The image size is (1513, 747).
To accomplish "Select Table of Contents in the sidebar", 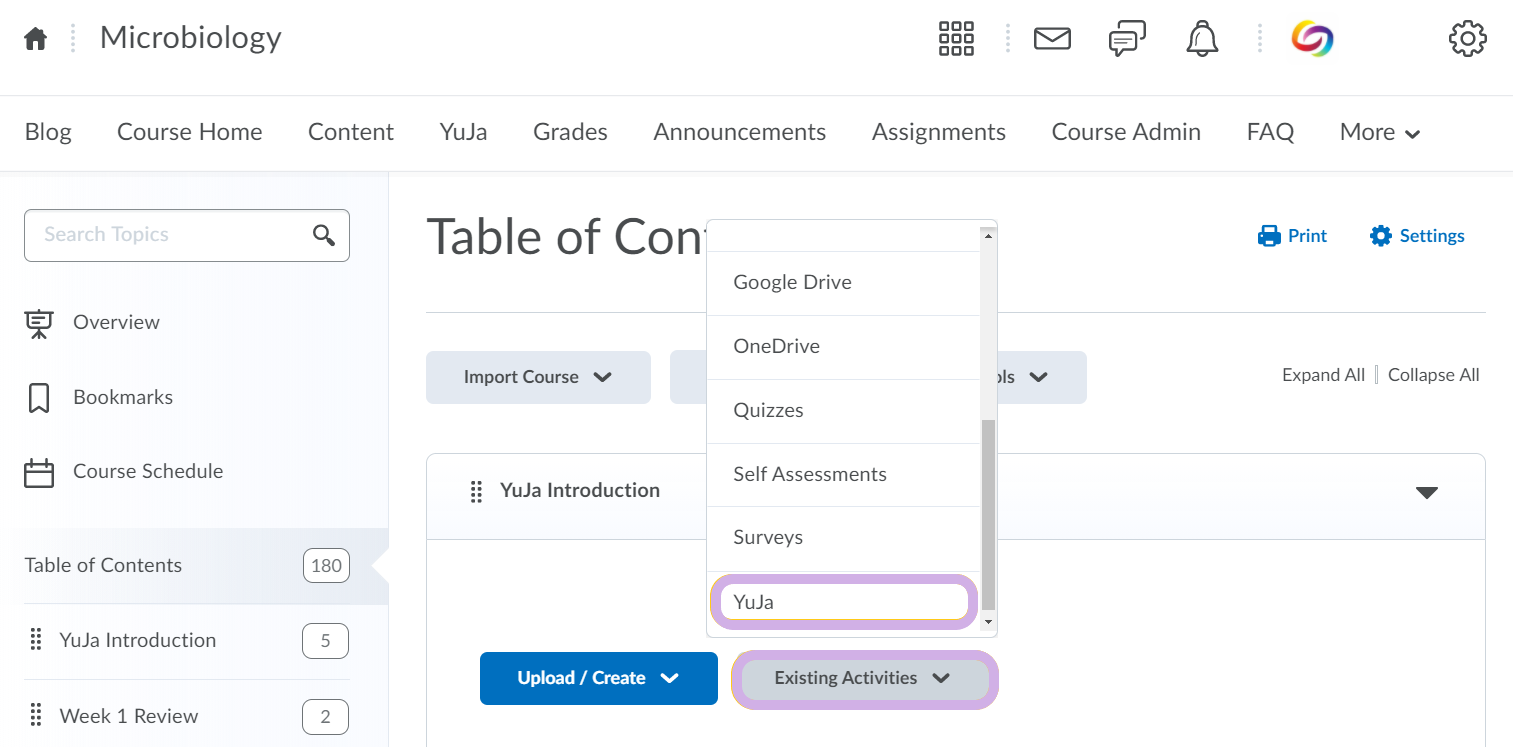I will click(x=103, y=566).
